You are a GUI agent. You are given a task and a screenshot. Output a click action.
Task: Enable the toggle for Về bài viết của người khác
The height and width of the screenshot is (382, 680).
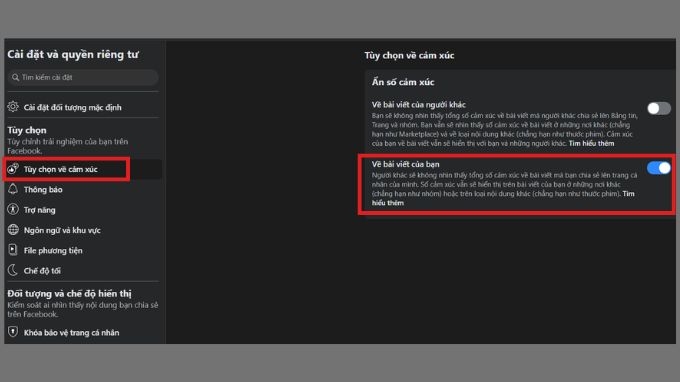point(659,108)
